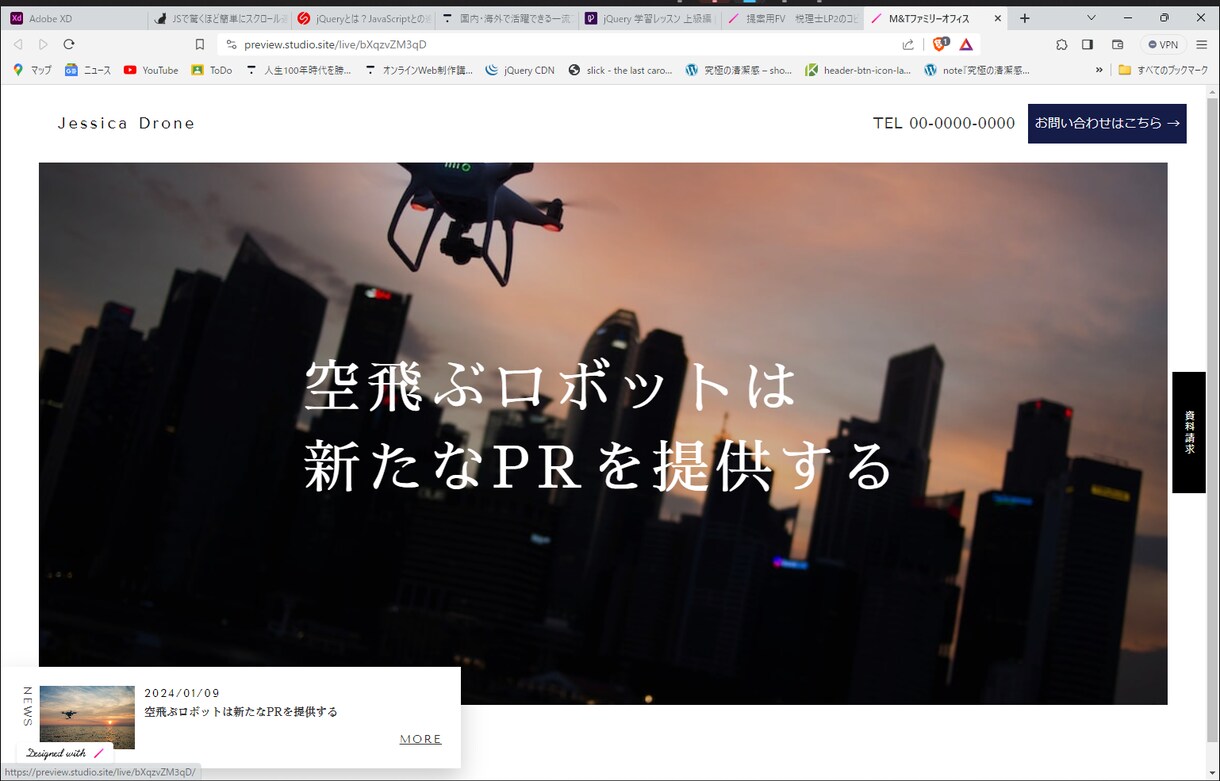Screen dimensions: 1220x781
Task: Click the Designed with Studio badge
Action: point(65,753)
